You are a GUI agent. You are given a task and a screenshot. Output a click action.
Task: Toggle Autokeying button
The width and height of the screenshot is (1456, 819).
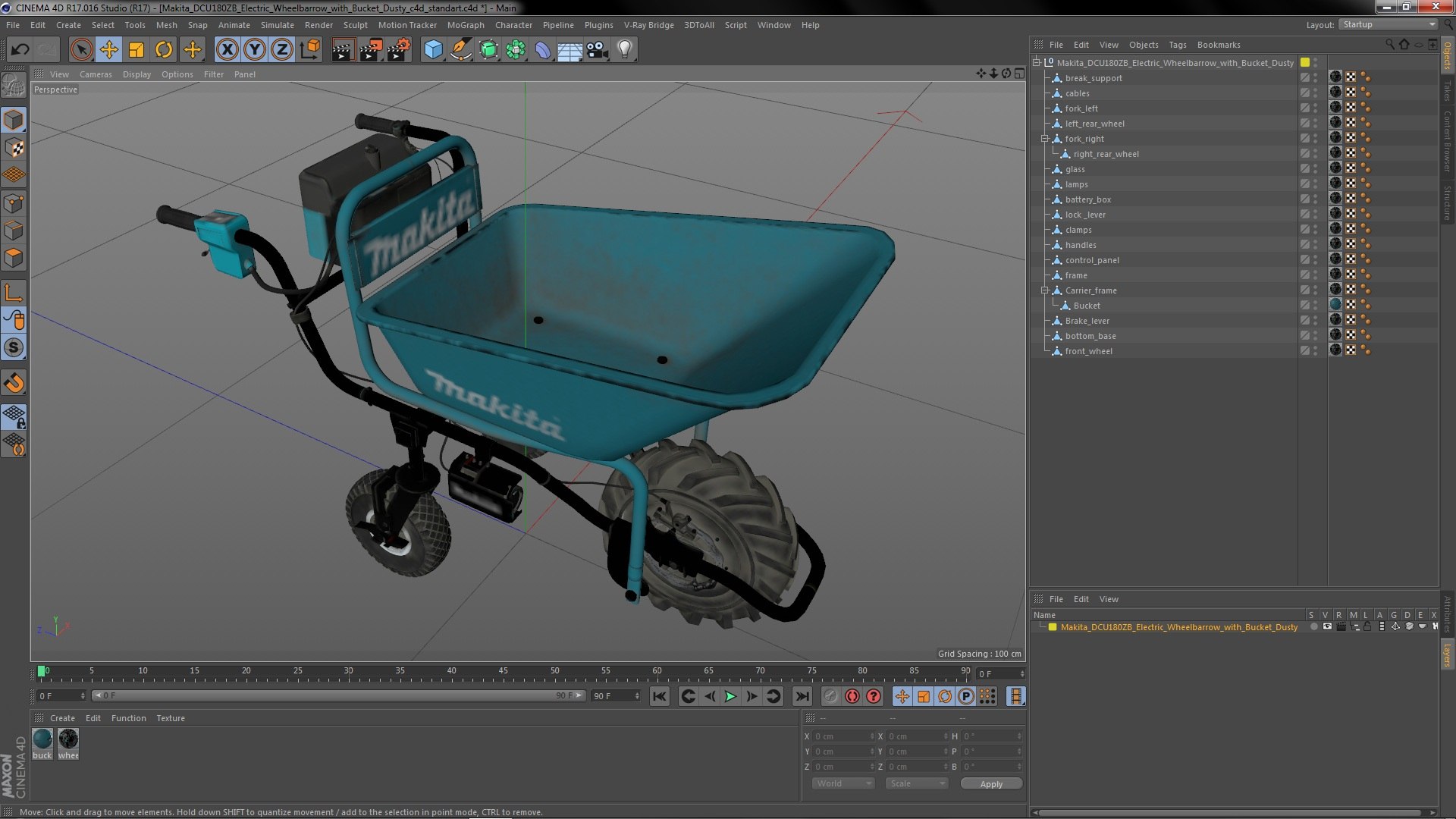click(x=852, y=696)
